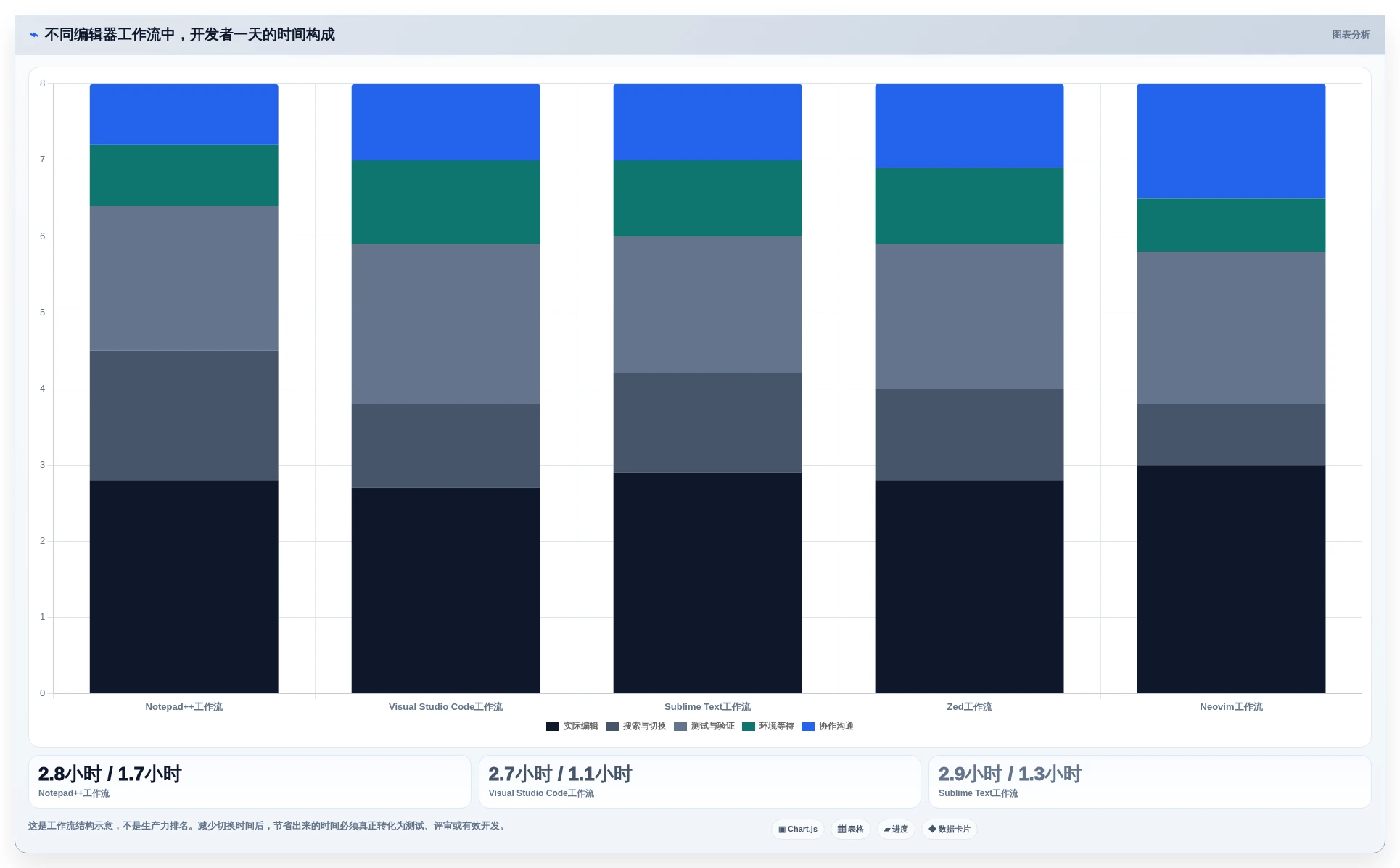The height and width of the screenshot is (868, 1400).
Task: Click the 实际编辑 segment of the Notepad++ bar
Action: coord(184,587)
